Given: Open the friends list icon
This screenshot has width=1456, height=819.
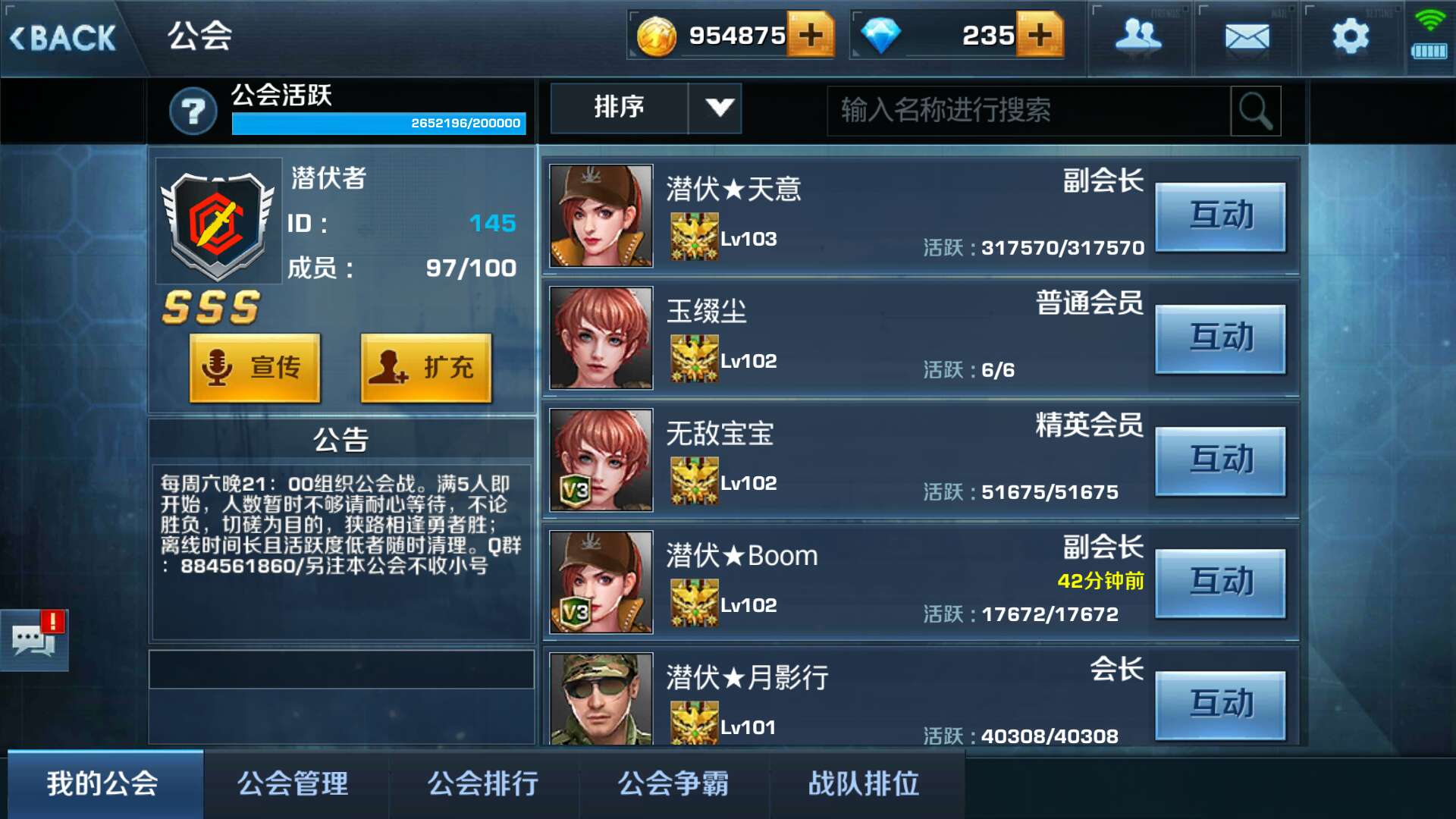Looking at the screenshot, I should (x=1139, y=36).
